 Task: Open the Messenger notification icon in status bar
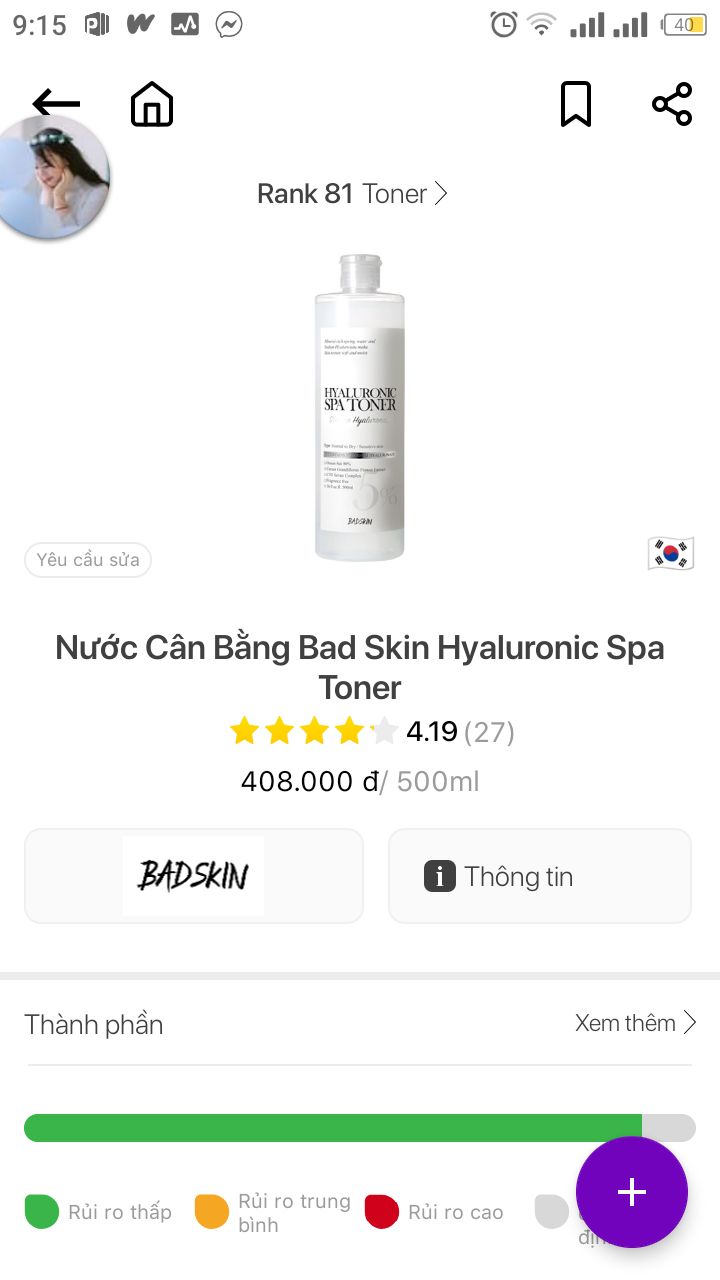(x=229, y=25)
